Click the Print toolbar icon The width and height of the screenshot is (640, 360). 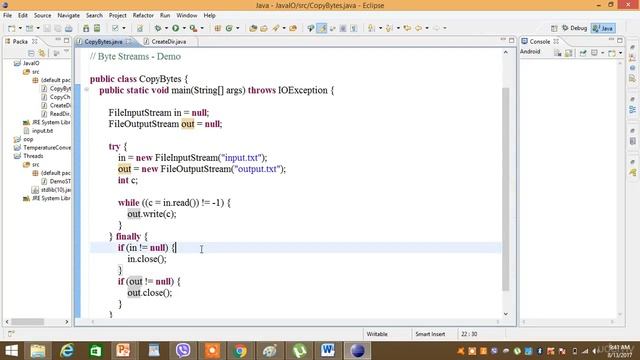[x=69, y=28]
